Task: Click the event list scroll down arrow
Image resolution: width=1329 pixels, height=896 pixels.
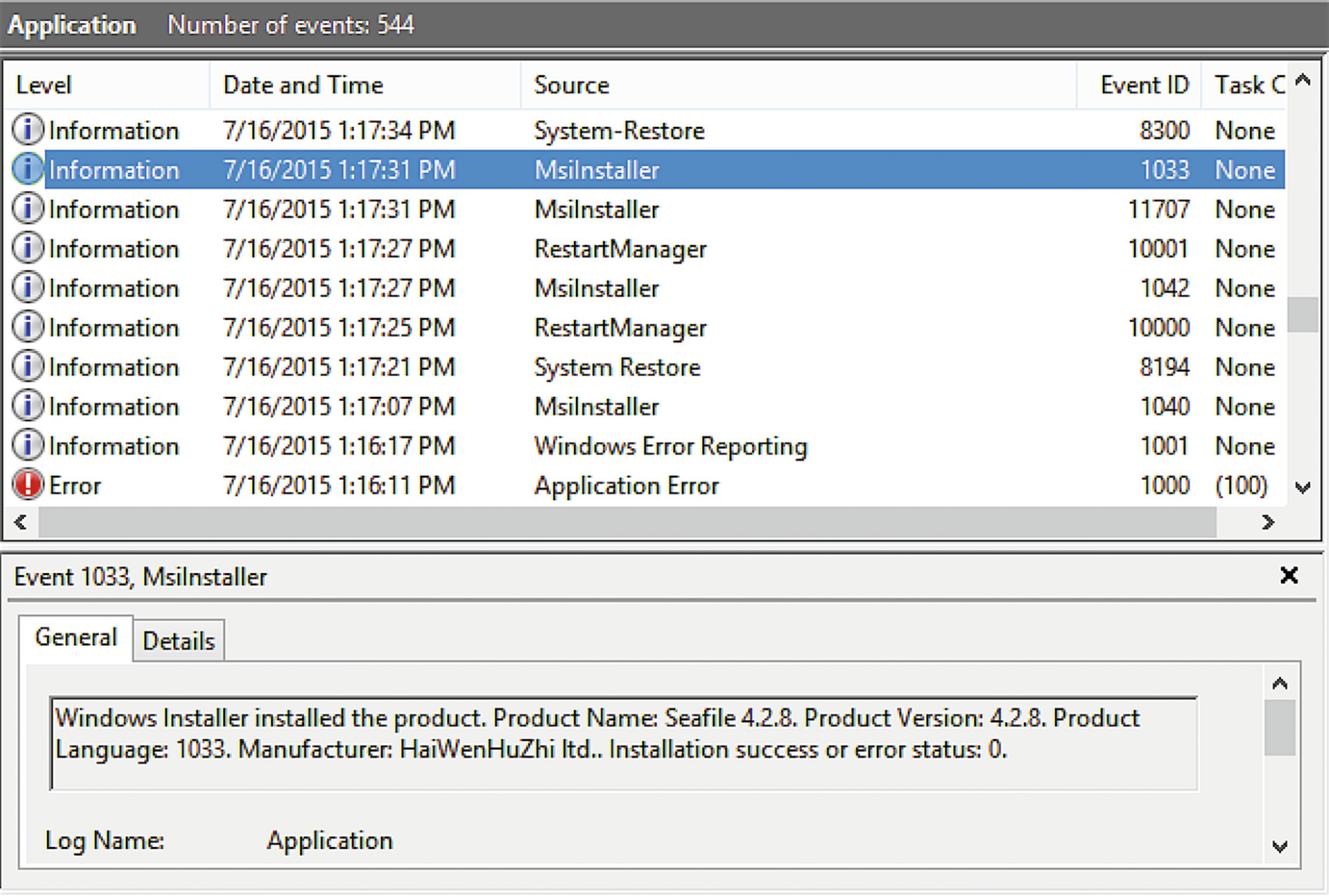Action: [x=1303, y=487]
